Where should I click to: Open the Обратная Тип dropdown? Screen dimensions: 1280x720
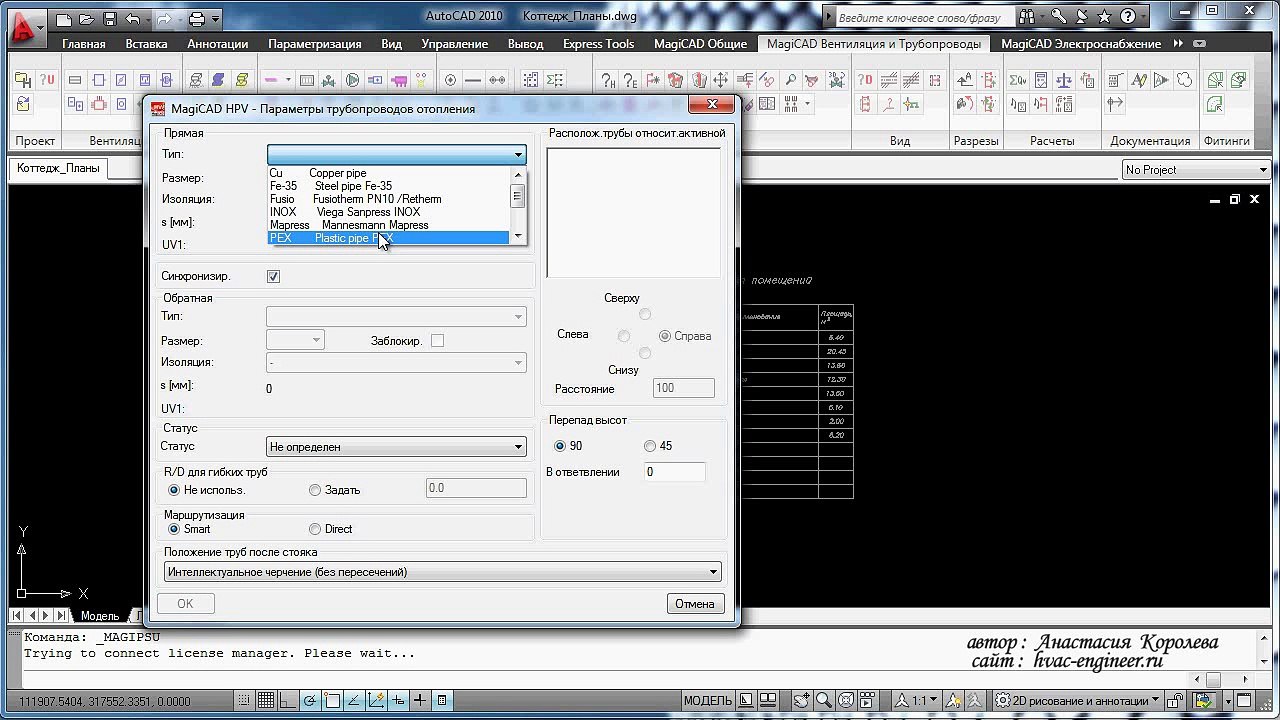(396, 317)
